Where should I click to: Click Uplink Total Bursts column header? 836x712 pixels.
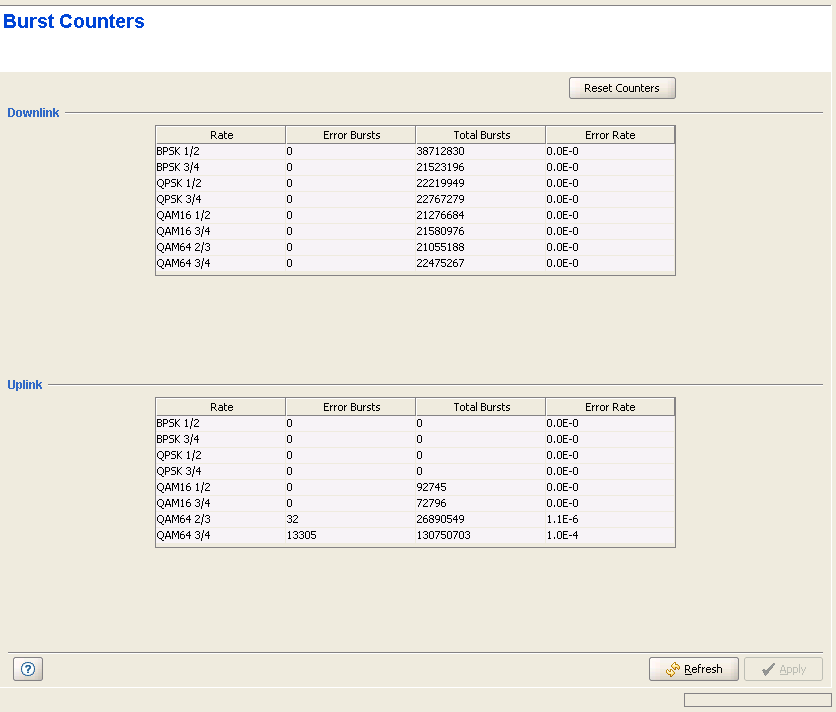481,407
